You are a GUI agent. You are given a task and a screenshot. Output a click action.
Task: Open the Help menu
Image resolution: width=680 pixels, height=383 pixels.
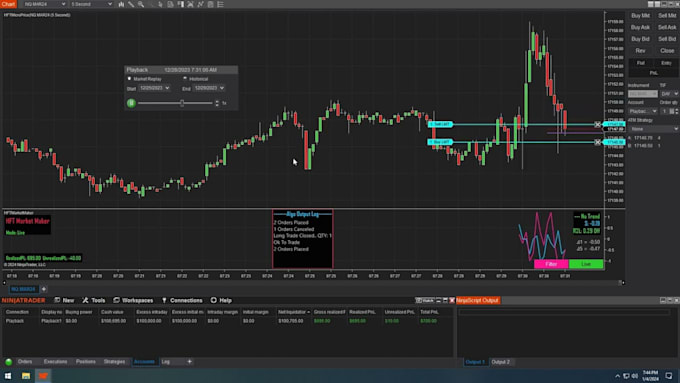coord(221,300)
